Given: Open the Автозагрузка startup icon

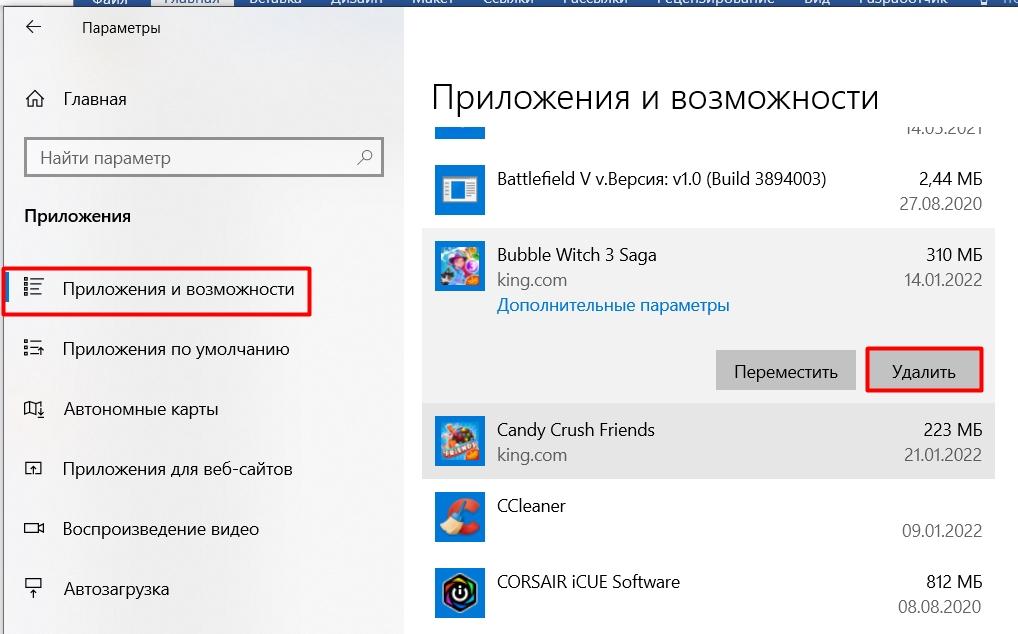Looking at the screenshot, I should pyautogui.click(x=33, y=588).
